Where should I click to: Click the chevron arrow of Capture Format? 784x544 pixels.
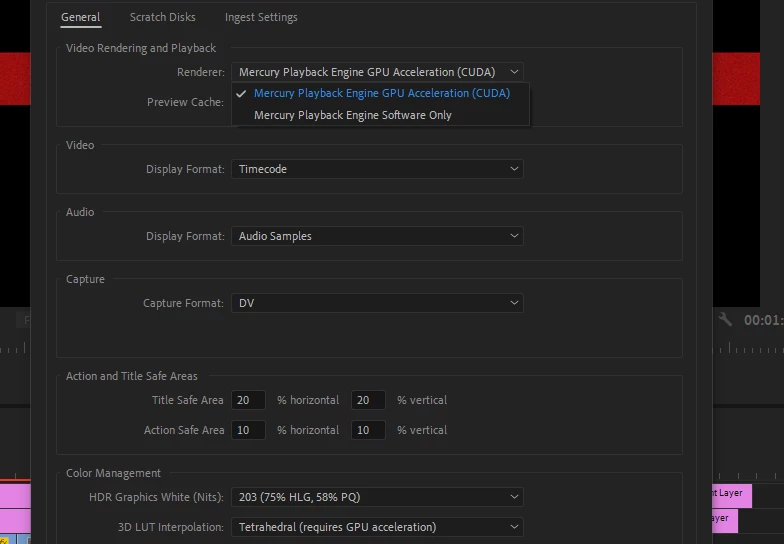tap(514, 303)
